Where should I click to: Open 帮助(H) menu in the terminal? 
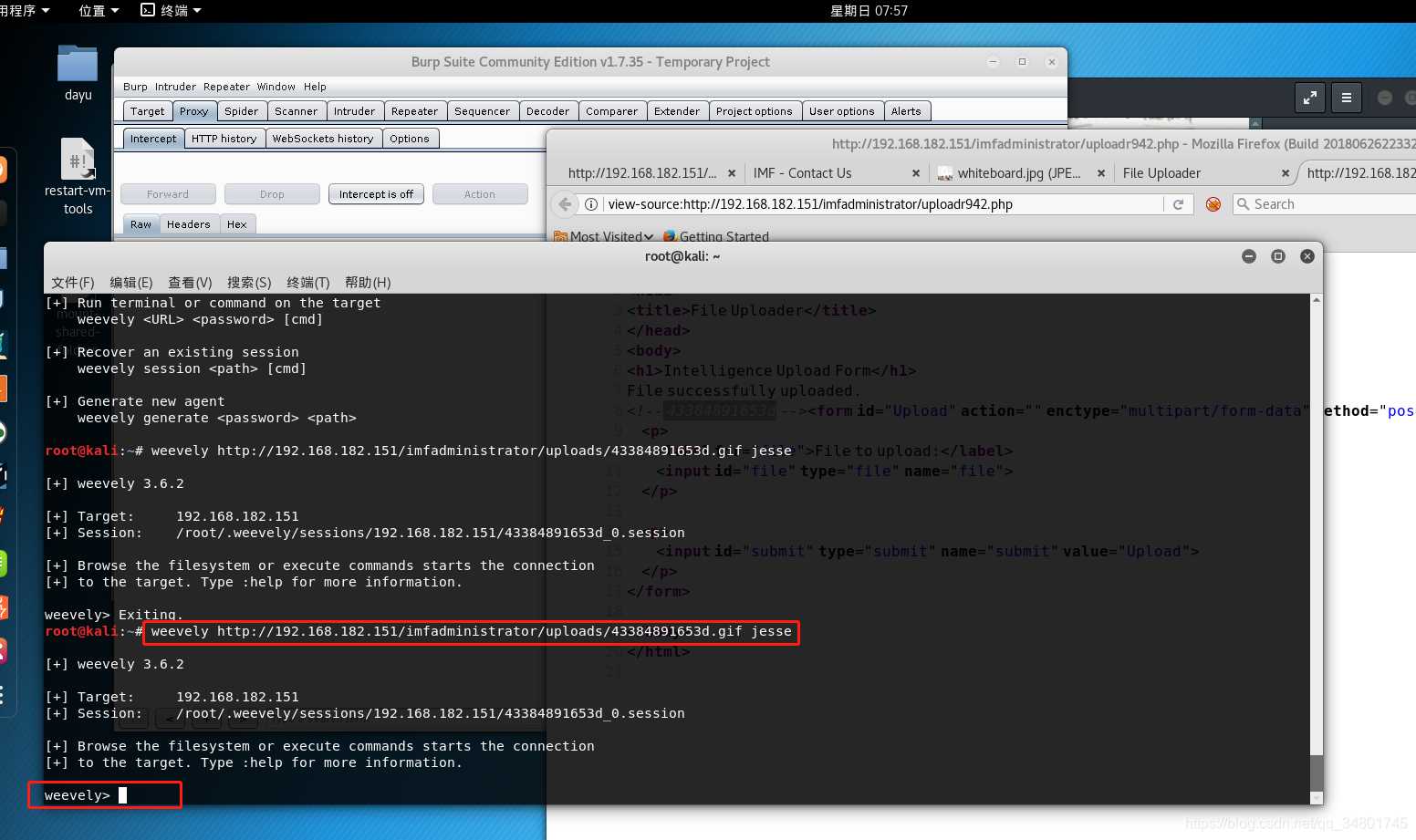(368, 283)
